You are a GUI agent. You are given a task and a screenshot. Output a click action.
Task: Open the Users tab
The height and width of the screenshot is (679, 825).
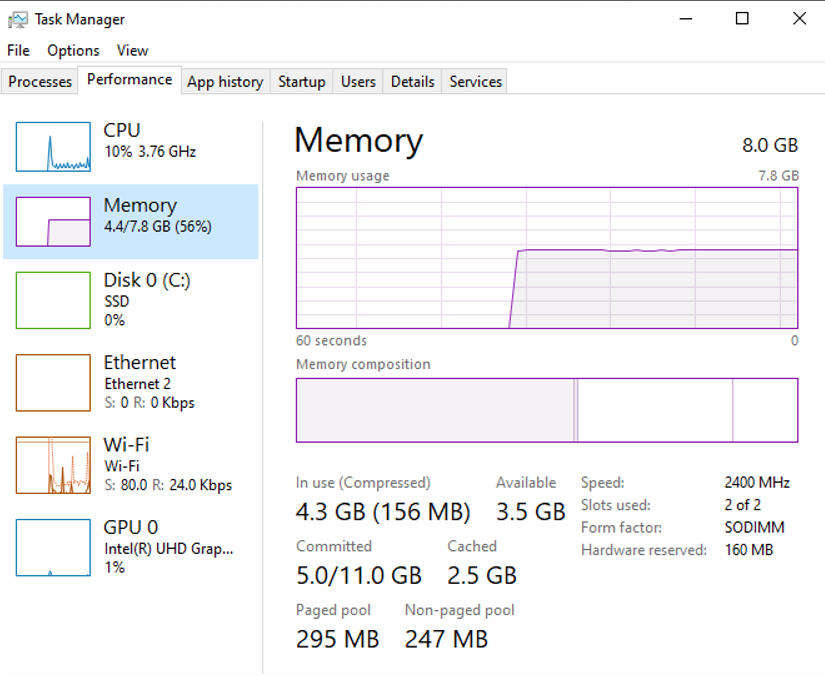point(358,82)
